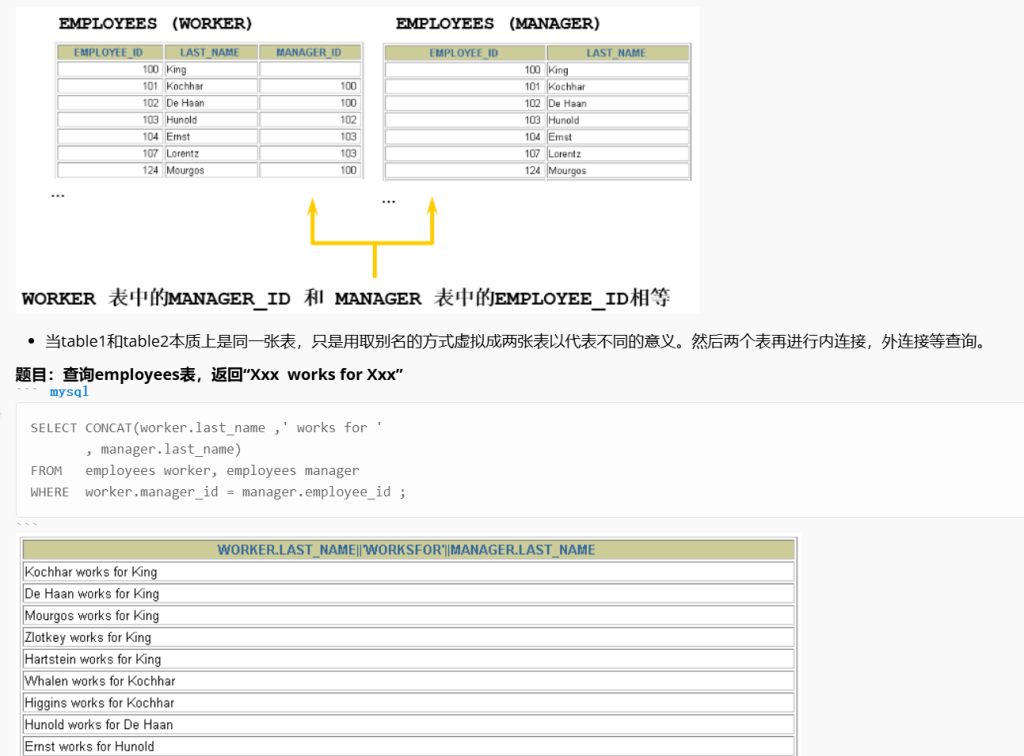Click the blue "mysql" language label

[x=69, y=392]
